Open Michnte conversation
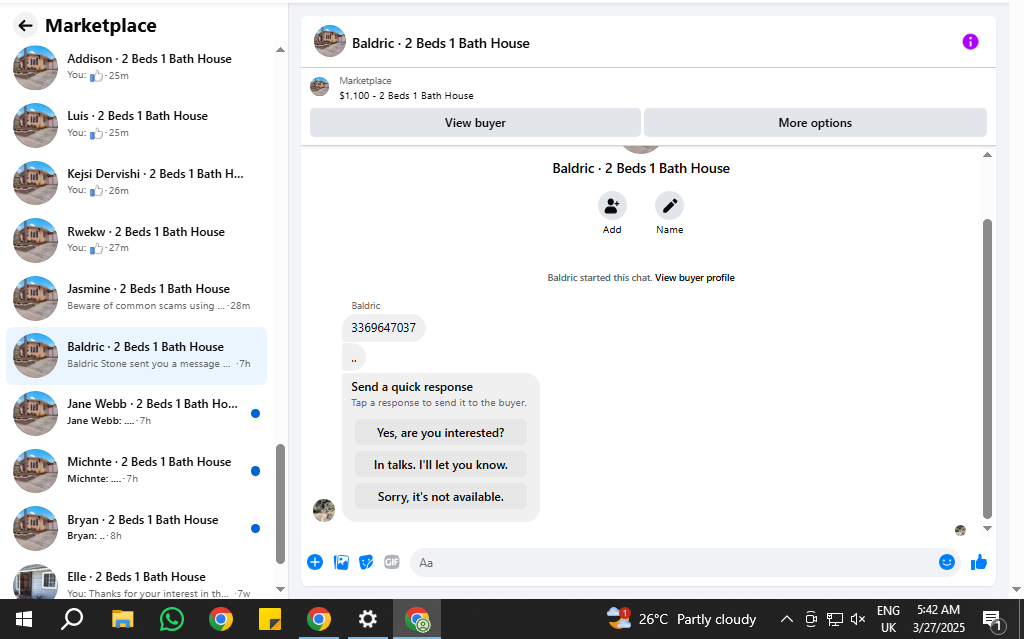1024x639 pixels. click(136, 470)
